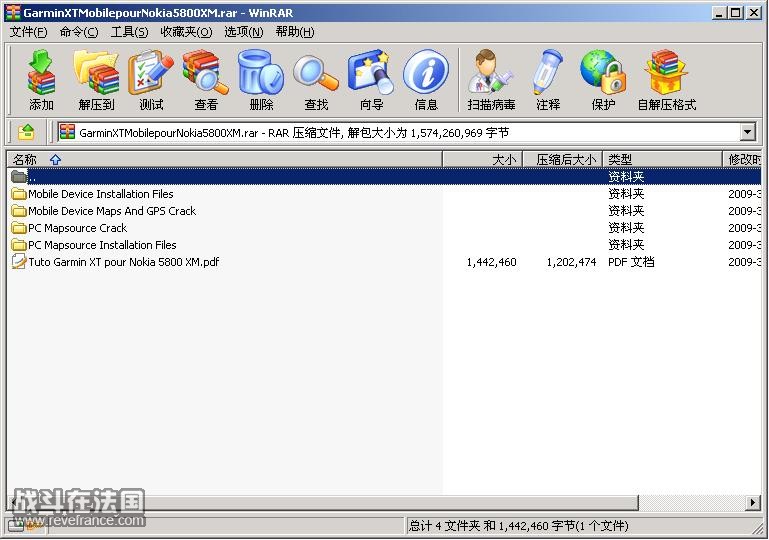Click the PDF 文档 type cell
Image resolution: width=769 pixels, height=540 pixels.
pos(631,262)
